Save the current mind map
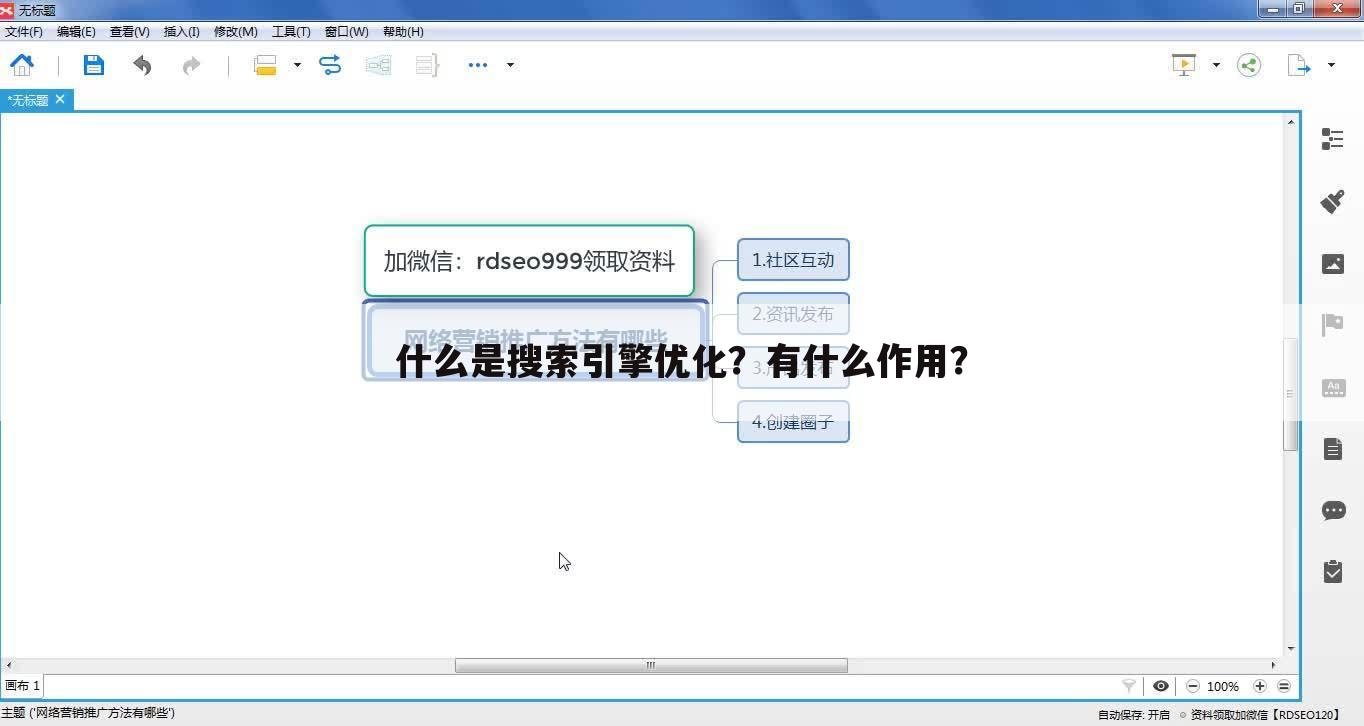The image size is (1364, 726). point(93,65)
